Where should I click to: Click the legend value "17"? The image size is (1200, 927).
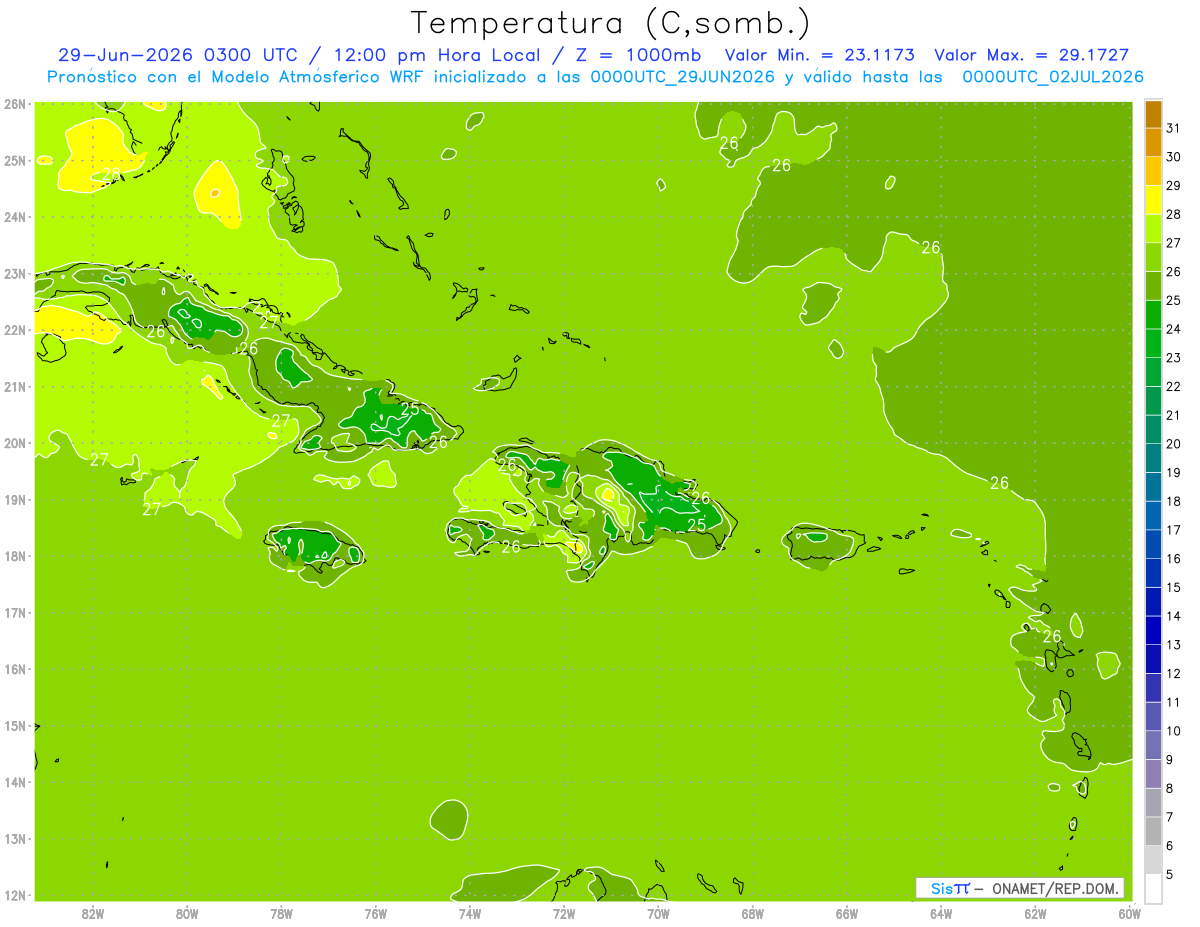click(1174, 530)
